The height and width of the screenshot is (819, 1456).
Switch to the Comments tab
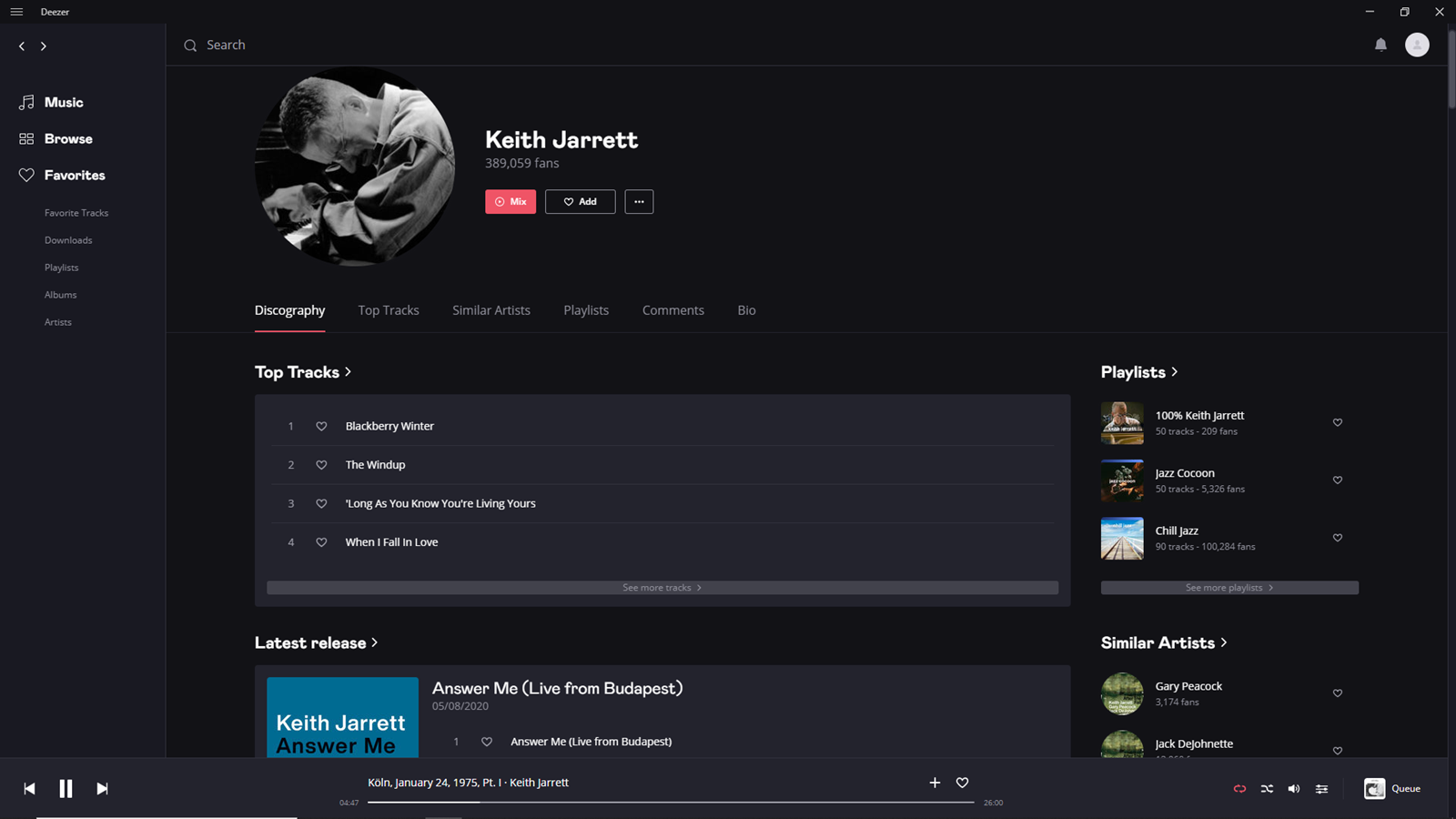[673, 310]
